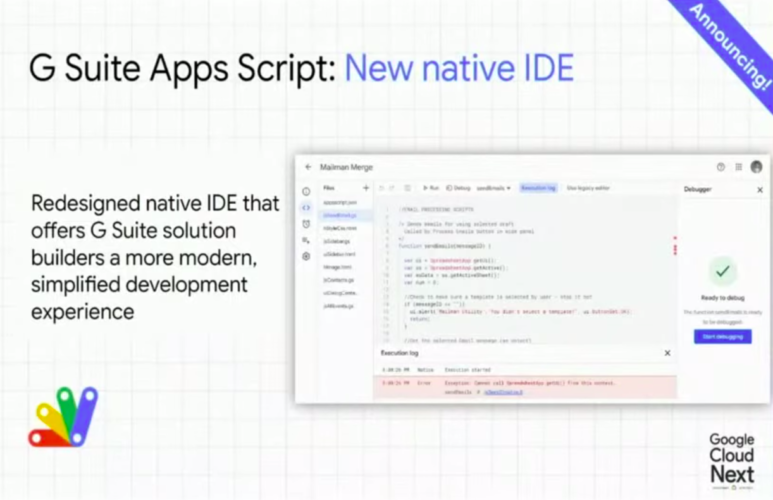Image resolution: width=773 pixels, height=500 pixels.
Task: Select the highlighted file in Files list
Action: 345,215
